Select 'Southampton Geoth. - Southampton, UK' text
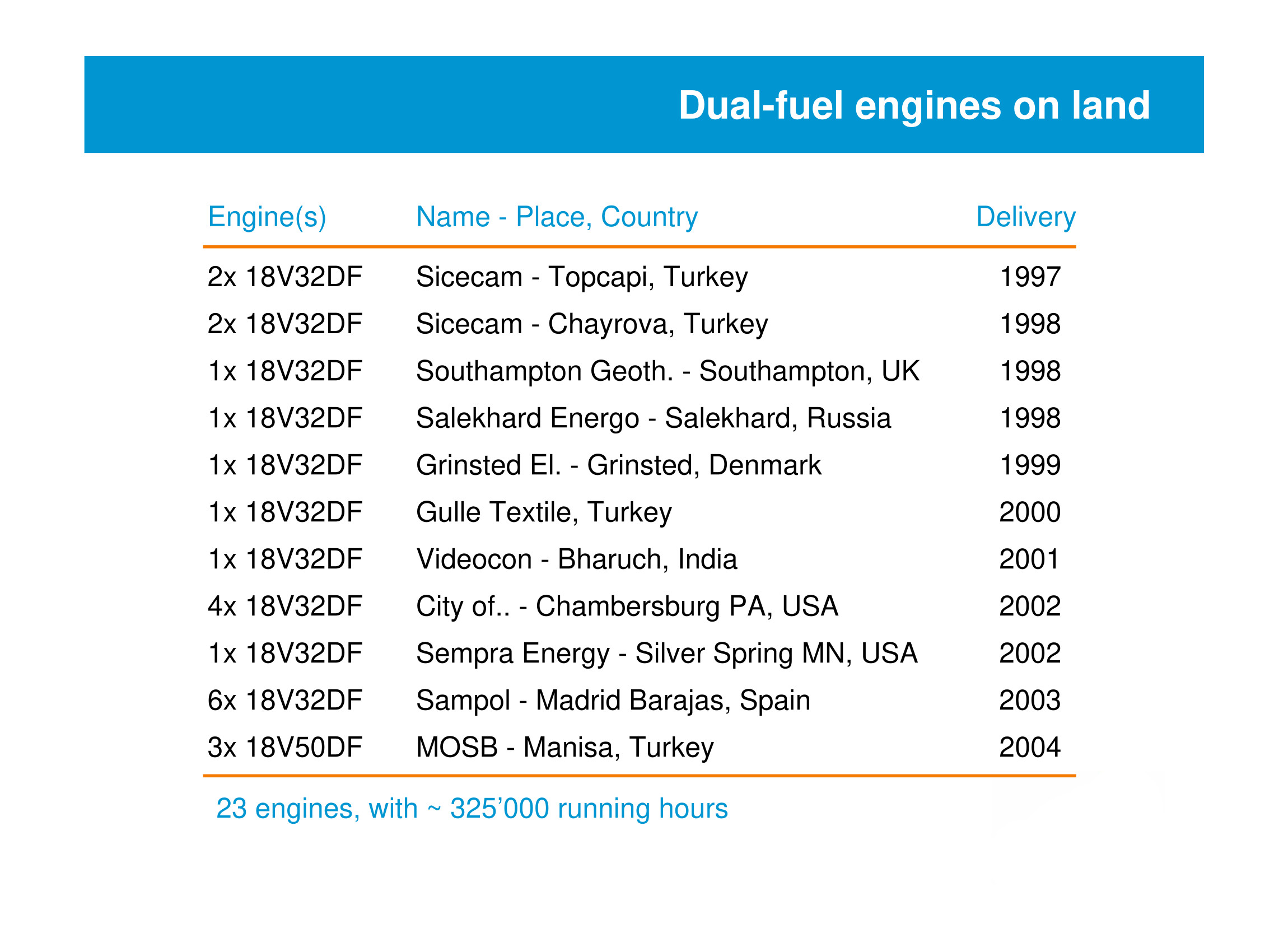Viewport: 1288px width, 952px height. [668, 371]
